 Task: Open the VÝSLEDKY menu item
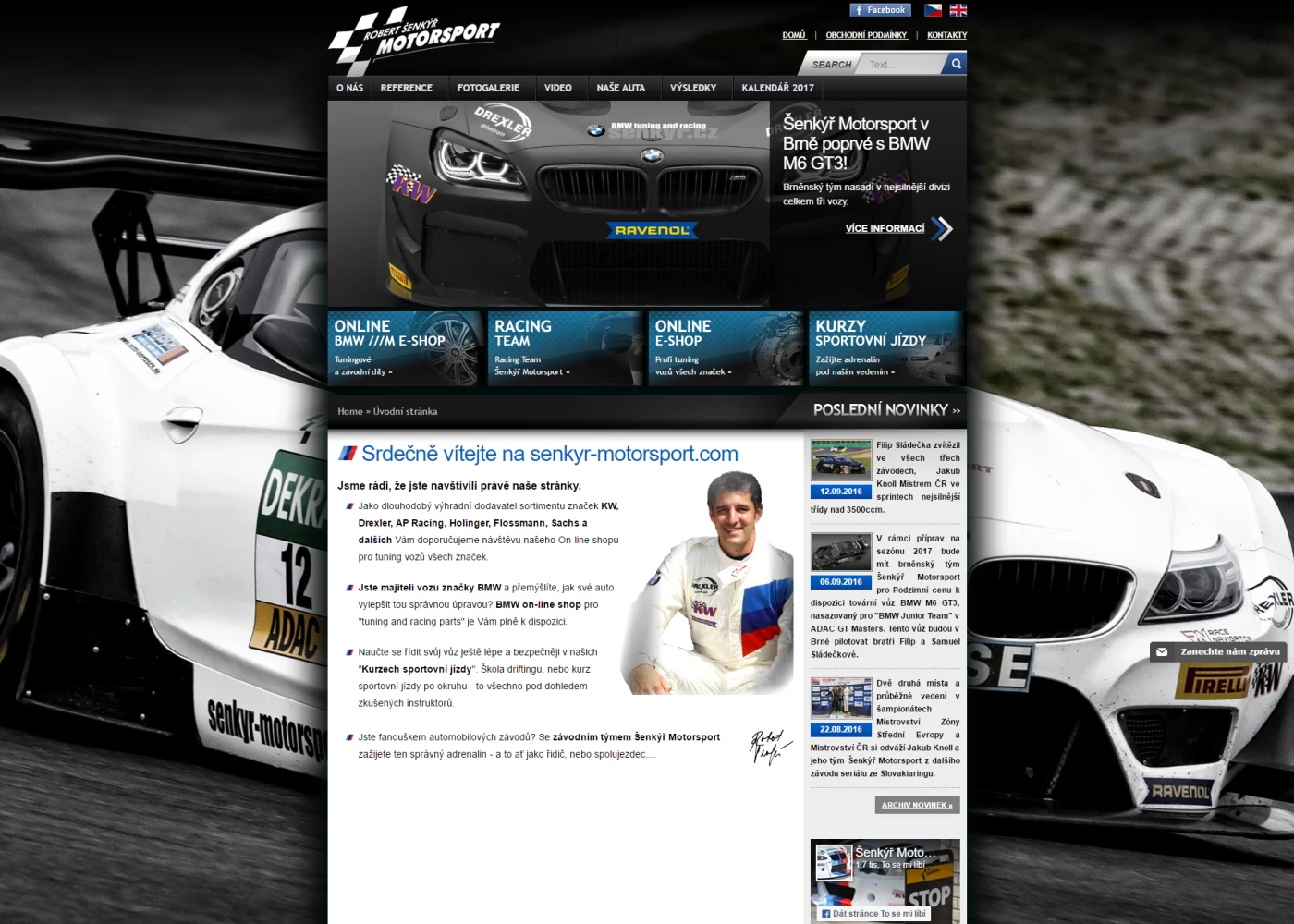693,88
